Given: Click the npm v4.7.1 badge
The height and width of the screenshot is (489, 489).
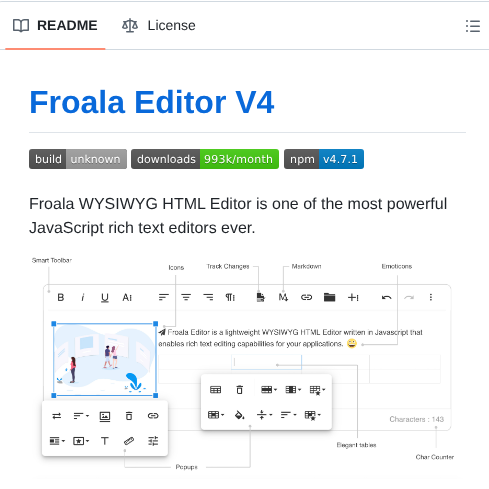Looking at the screenshot, I should click(324, 159).
